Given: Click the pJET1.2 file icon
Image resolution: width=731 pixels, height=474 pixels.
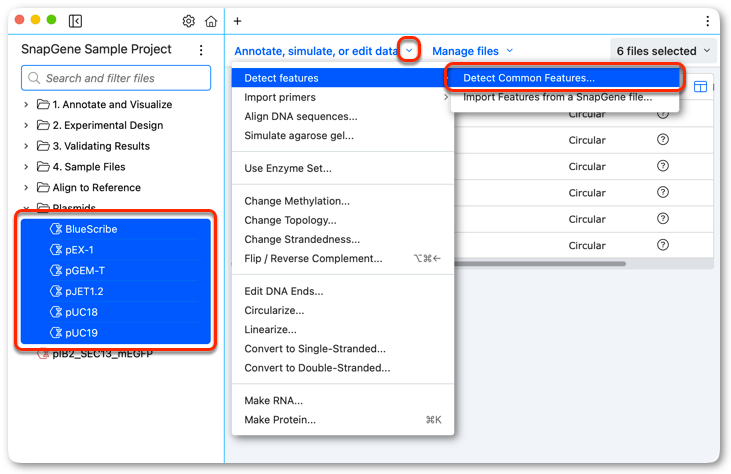Looking at the screenshot, I should [x=56, y=291].
